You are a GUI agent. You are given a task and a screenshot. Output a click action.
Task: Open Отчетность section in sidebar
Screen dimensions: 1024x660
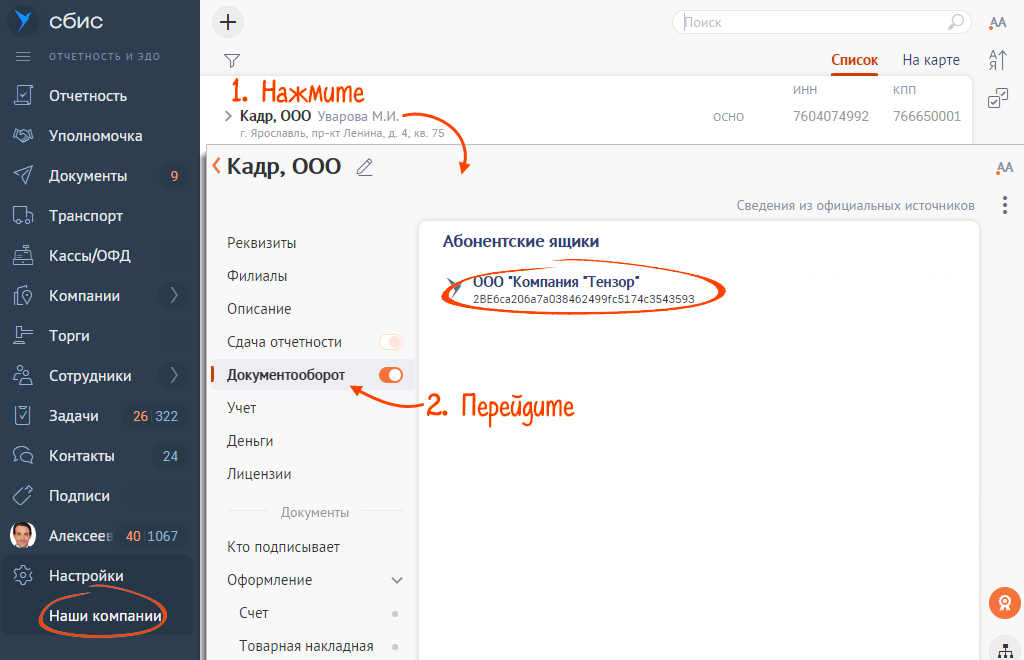88,96
